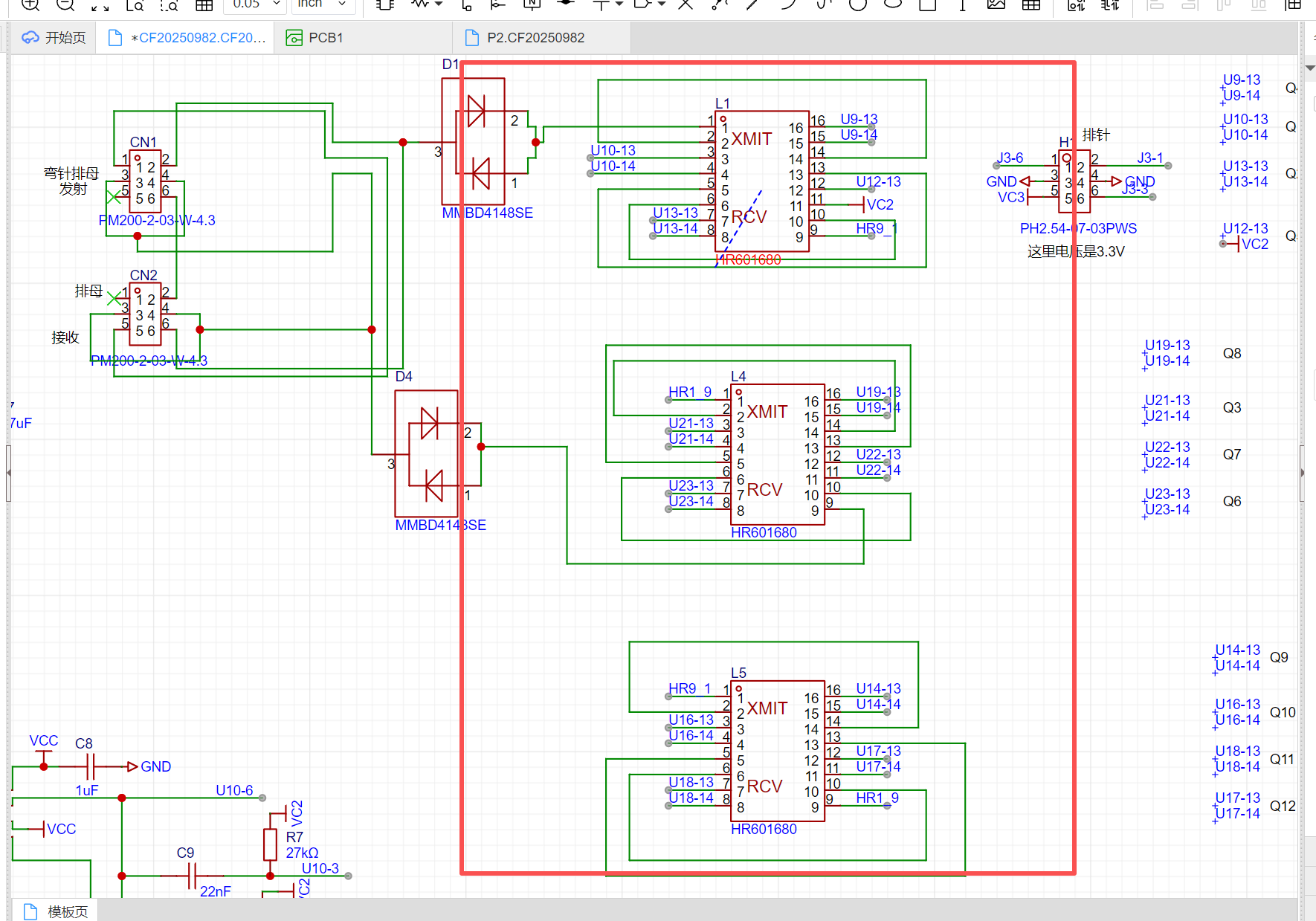
Task: Click the zoom in magnifier icon
Action: pos(30,4)
